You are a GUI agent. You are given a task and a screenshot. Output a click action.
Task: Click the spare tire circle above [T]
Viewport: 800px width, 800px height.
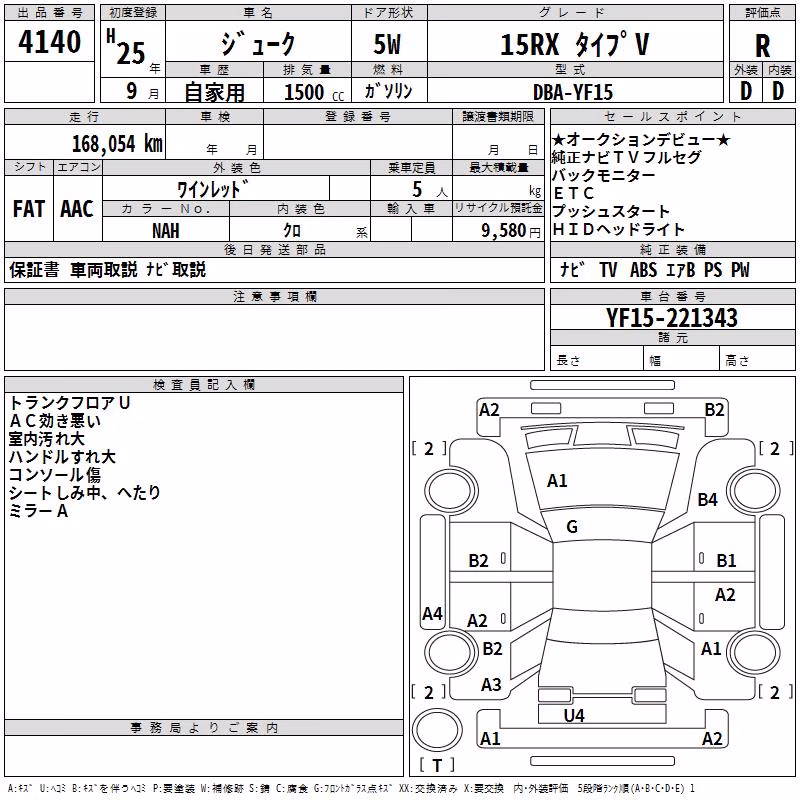tap(437, 730)
